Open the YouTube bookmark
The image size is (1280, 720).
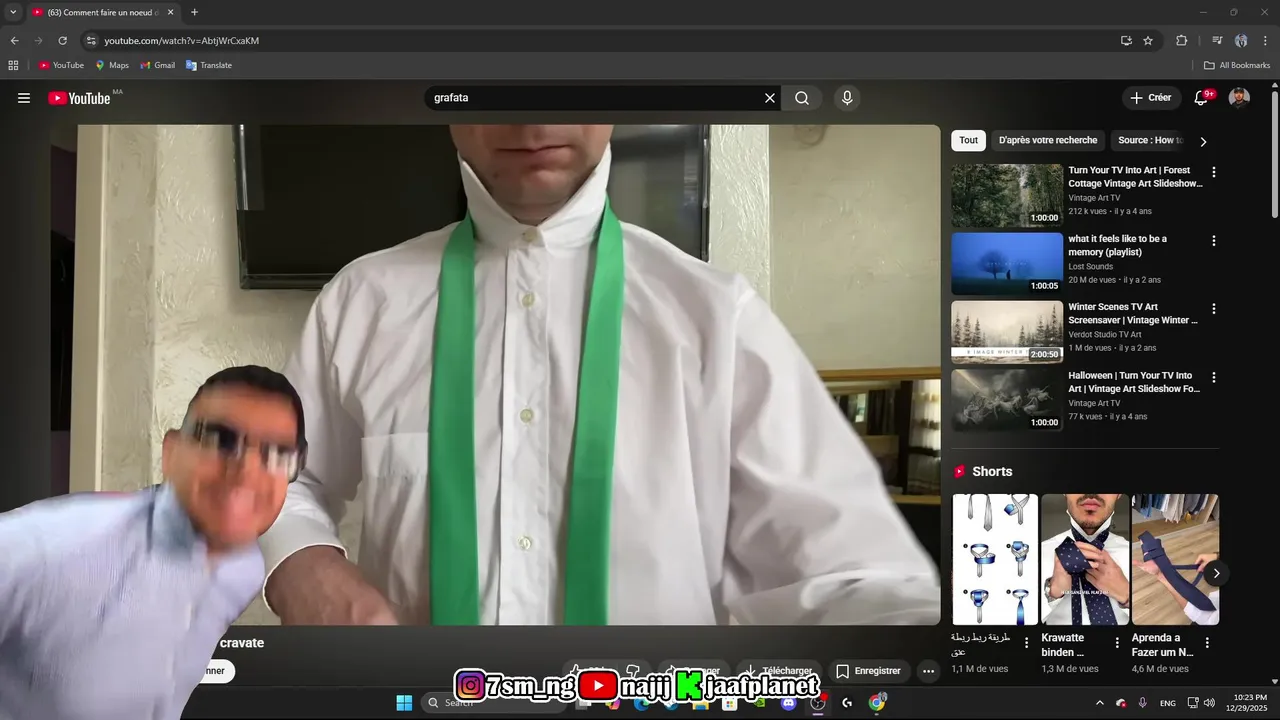(61, 65)
